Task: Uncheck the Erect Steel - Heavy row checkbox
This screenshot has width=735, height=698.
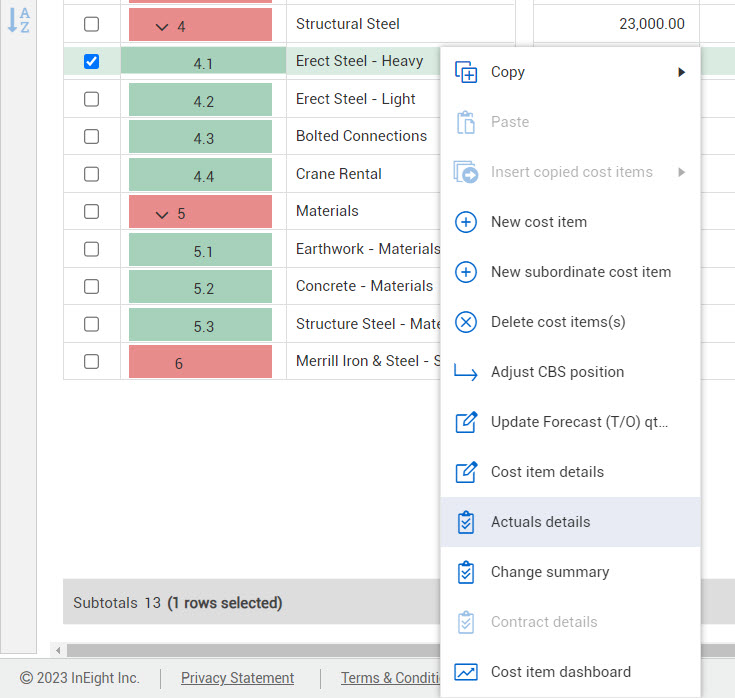Action: [92, 61]
